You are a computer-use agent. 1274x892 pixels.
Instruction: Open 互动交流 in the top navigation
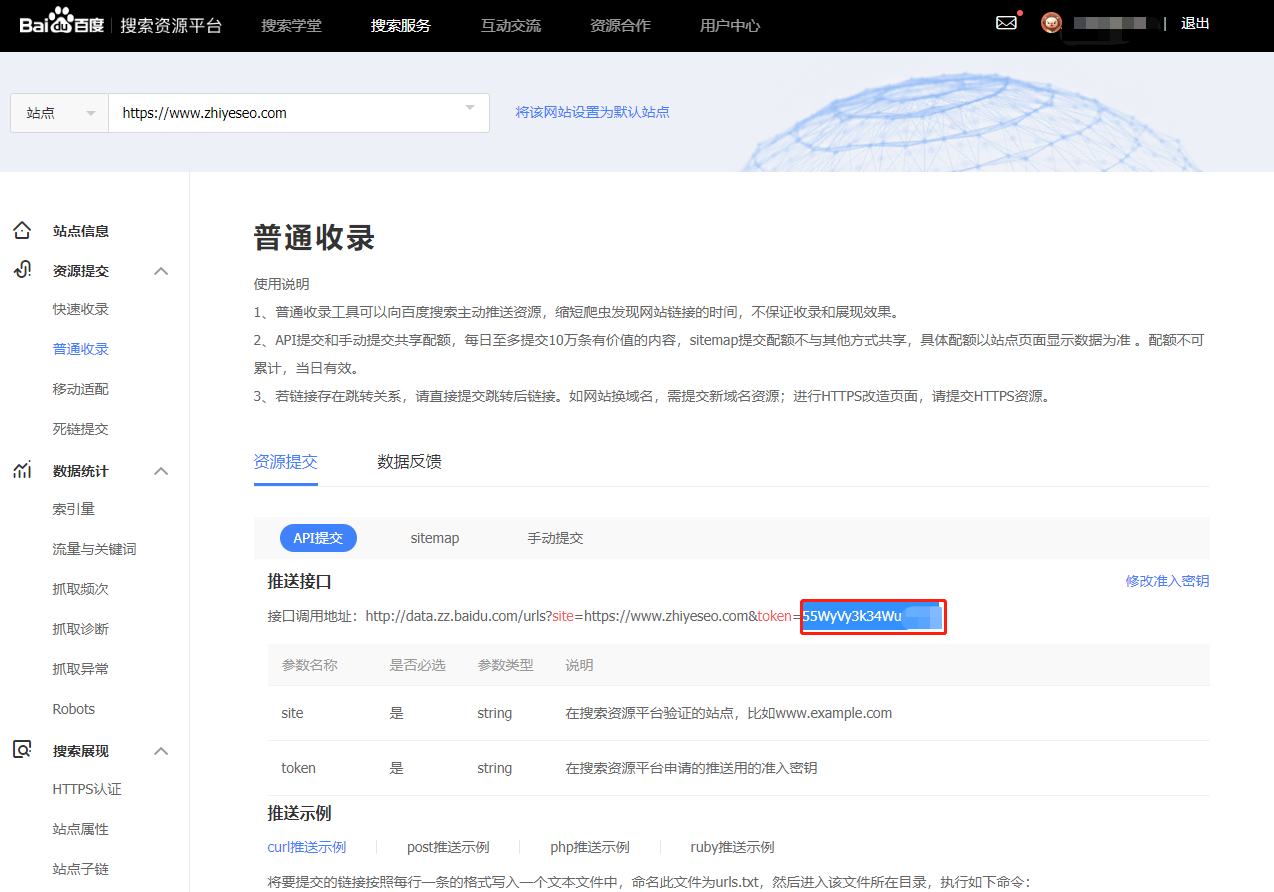[x=511, y=25]
